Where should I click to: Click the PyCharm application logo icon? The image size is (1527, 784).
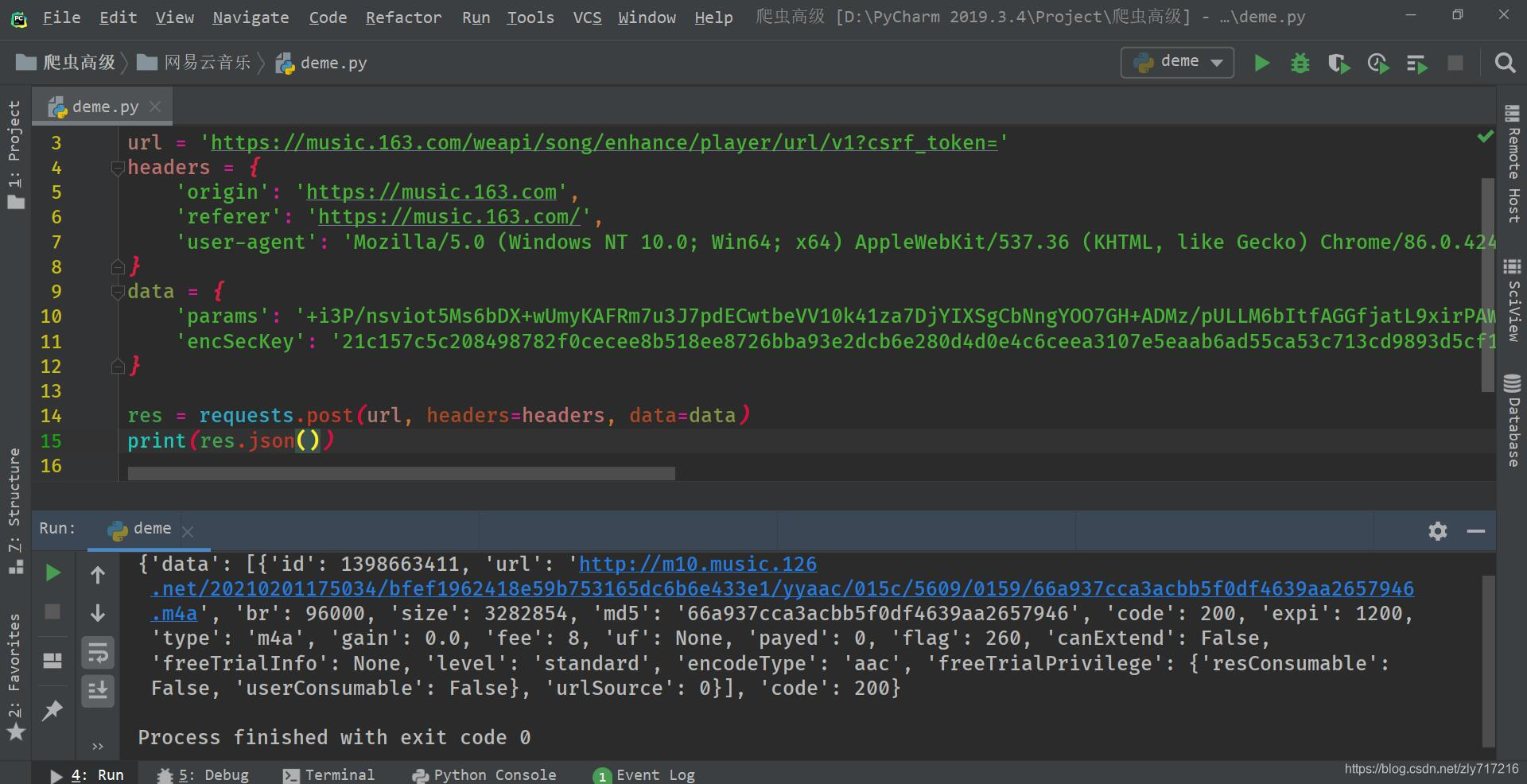click(x=19, y=17)
